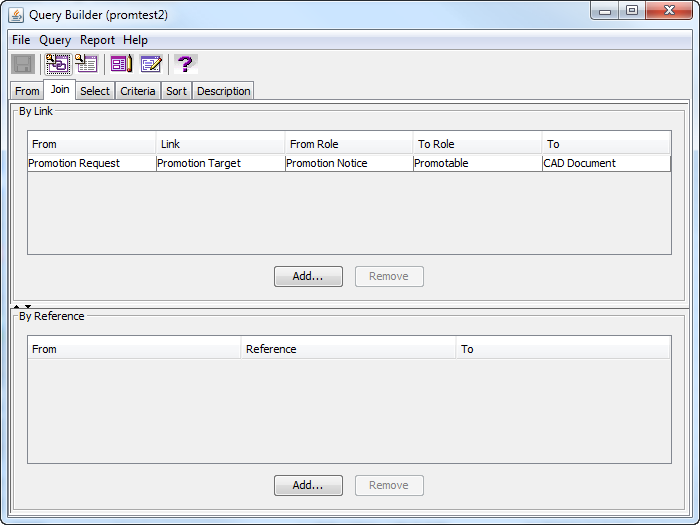Click By Link table's To column header
Viewport: 700px width, 525px height.
[x=606, y=144]
